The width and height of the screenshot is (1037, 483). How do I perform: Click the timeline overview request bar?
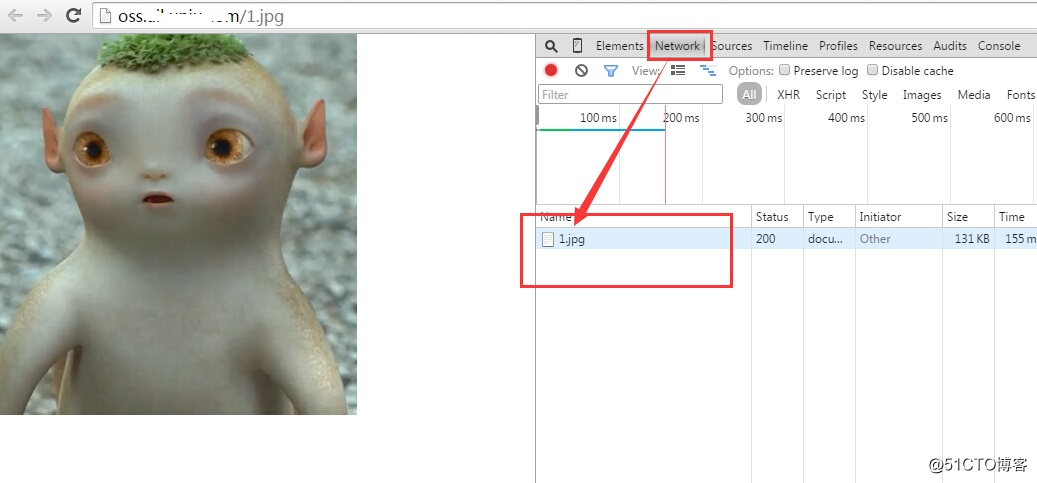click(601, 130)
